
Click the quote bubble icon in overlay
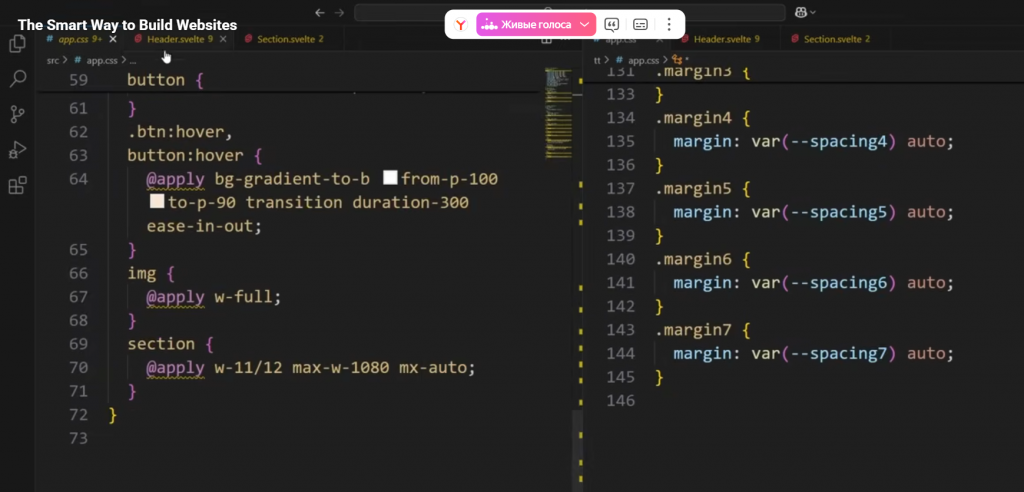tap(612, 24)
